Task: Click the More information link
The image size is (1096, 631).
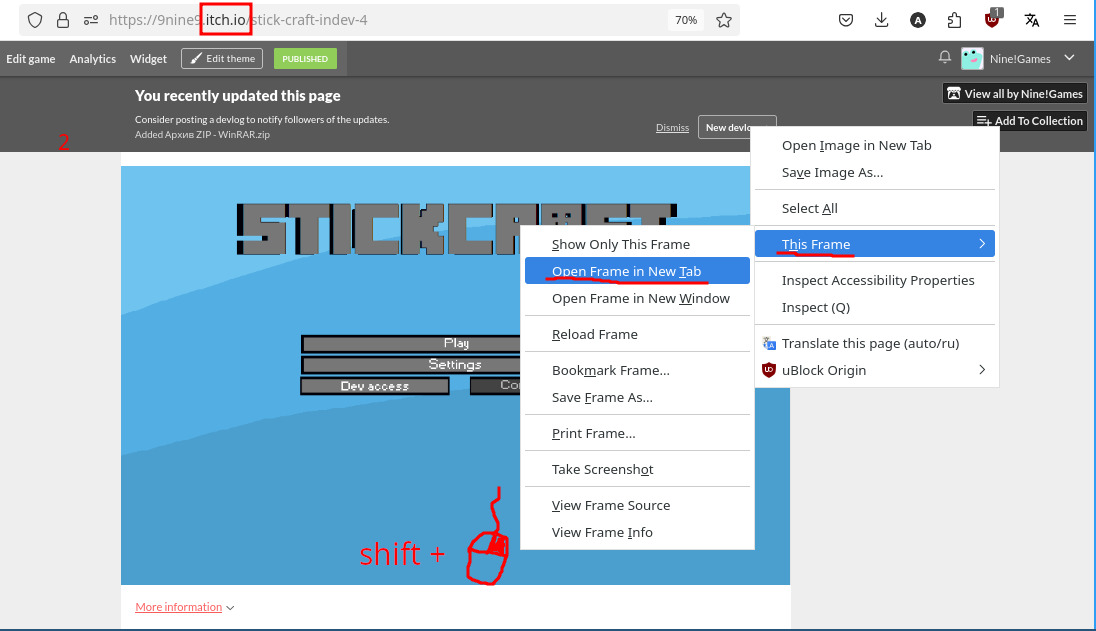Action: pyautogui.click(x=178, y=607)
